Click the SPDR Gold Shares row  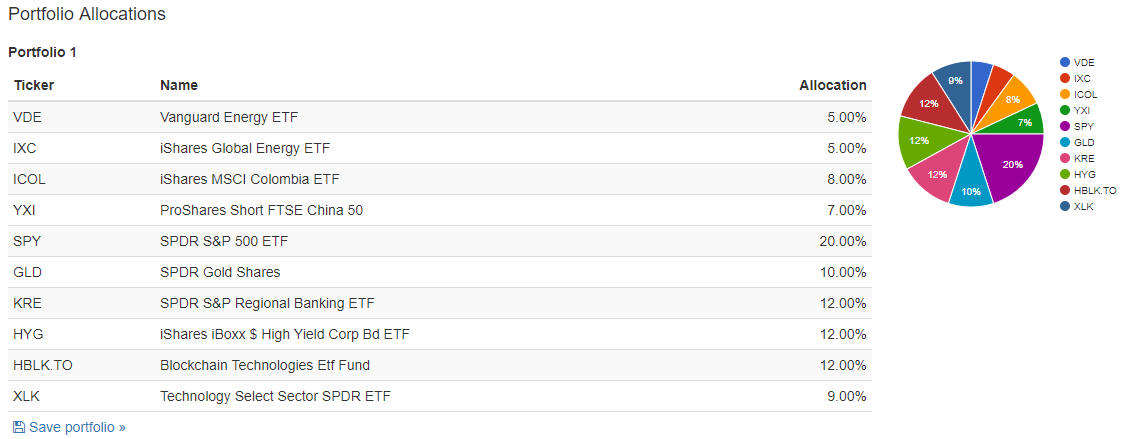[440, 272]
